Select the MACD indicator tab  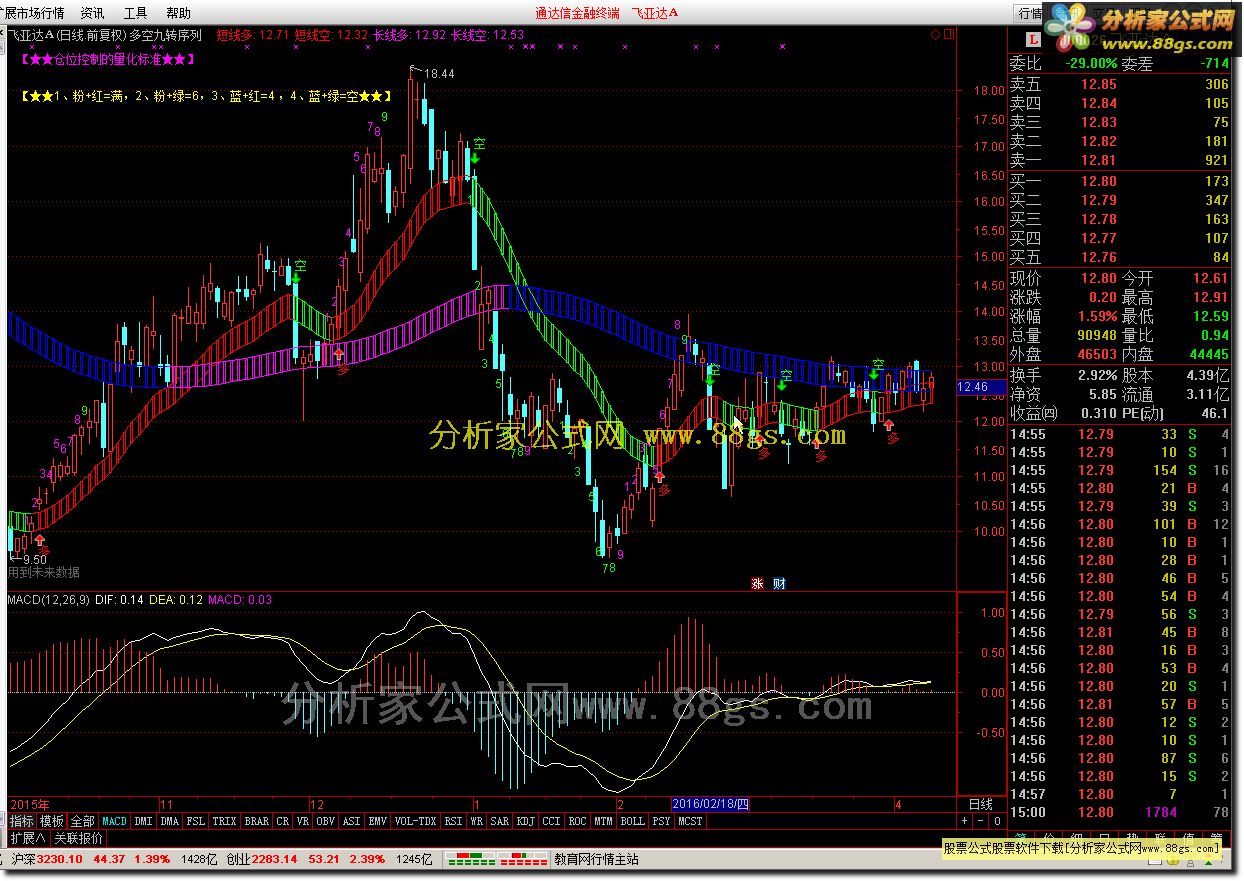115,821
